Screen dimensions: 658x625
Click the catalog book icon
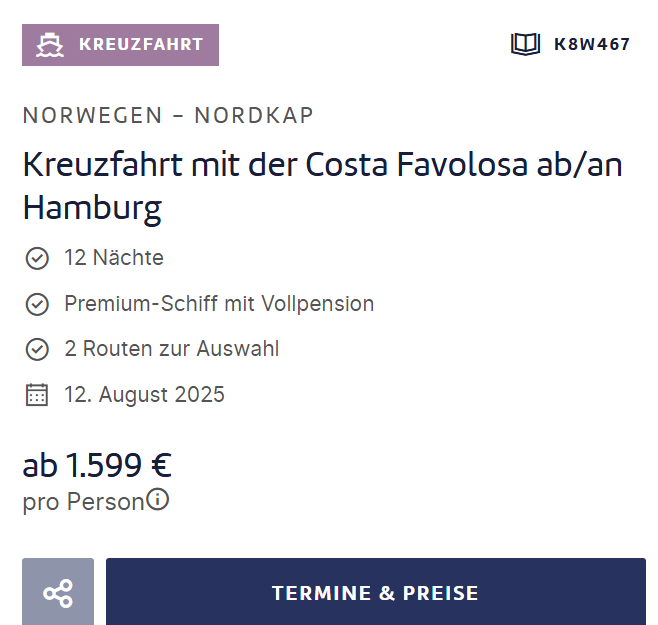click(525, 44)
